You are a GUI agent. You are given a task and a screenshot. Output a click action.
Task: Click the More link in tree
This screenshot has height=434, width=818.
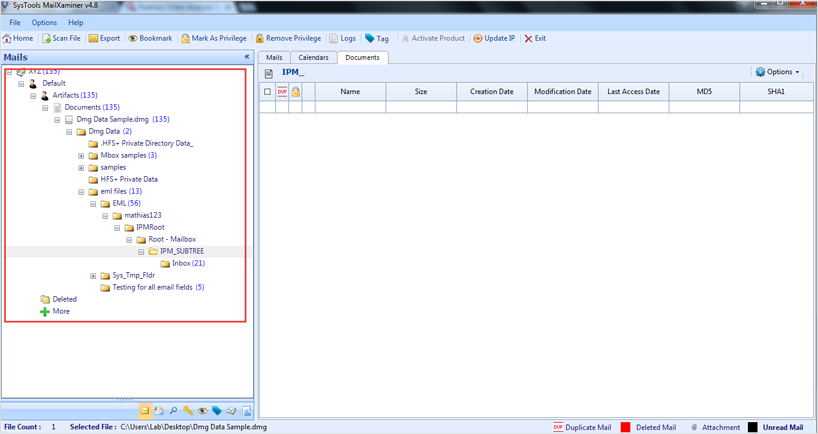60,311
